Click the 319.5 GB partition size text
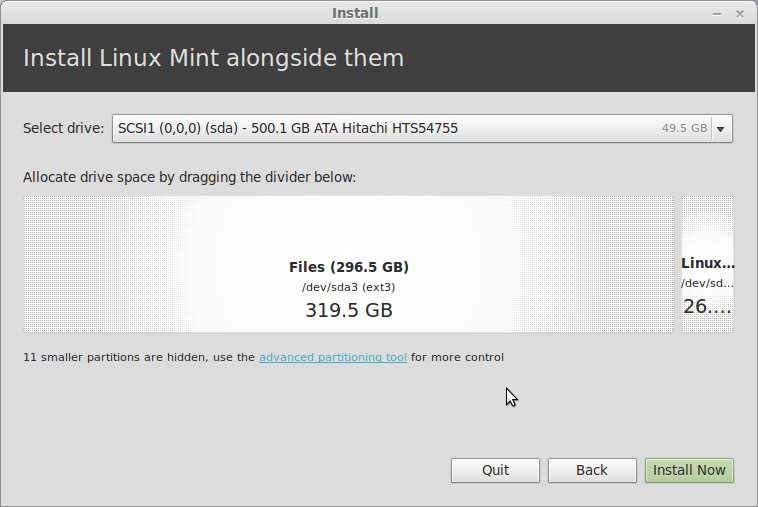The image size is (758, 507). (348, 310)
